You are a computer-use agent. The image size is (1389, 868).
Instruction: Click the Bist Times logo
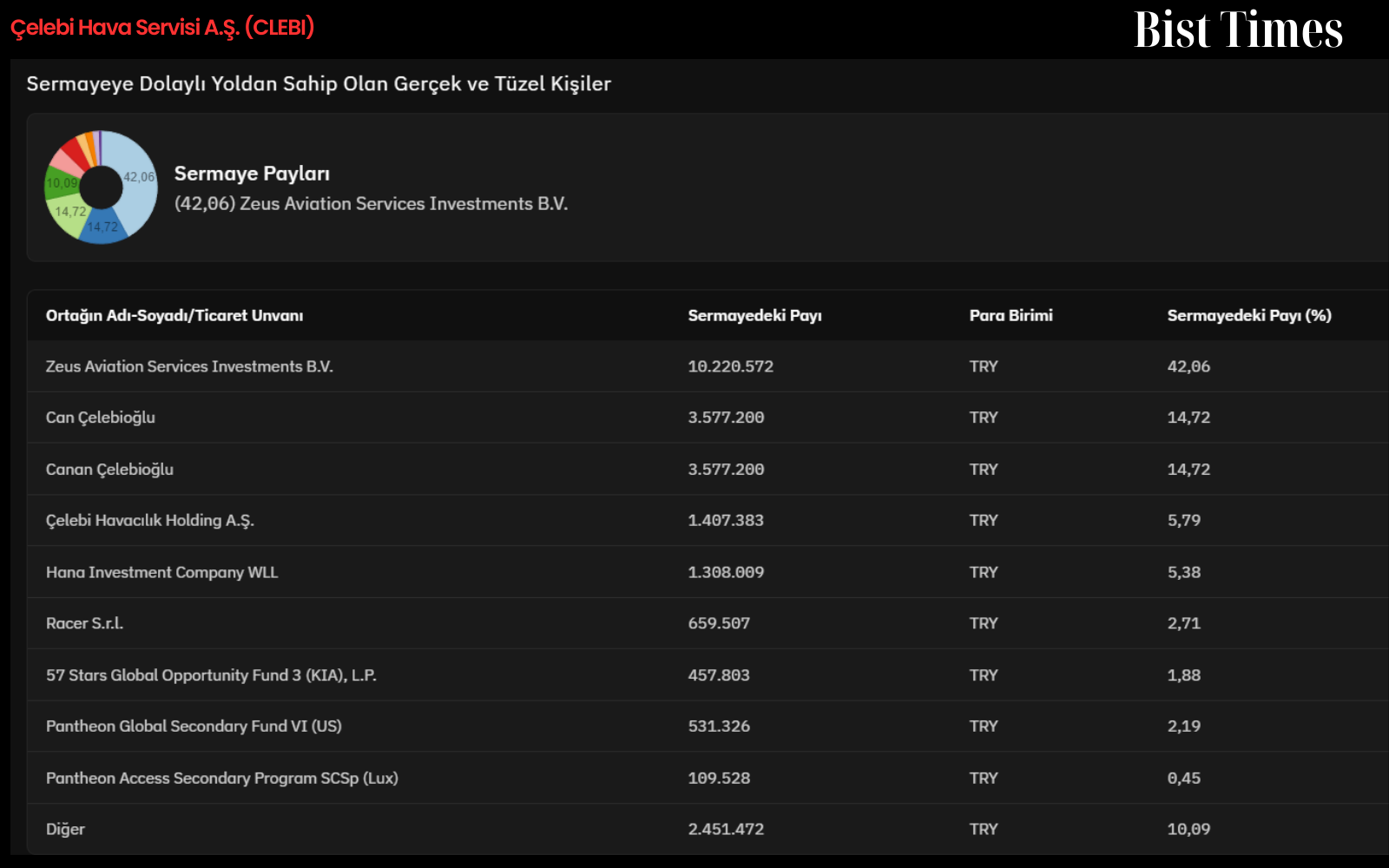1238,30
